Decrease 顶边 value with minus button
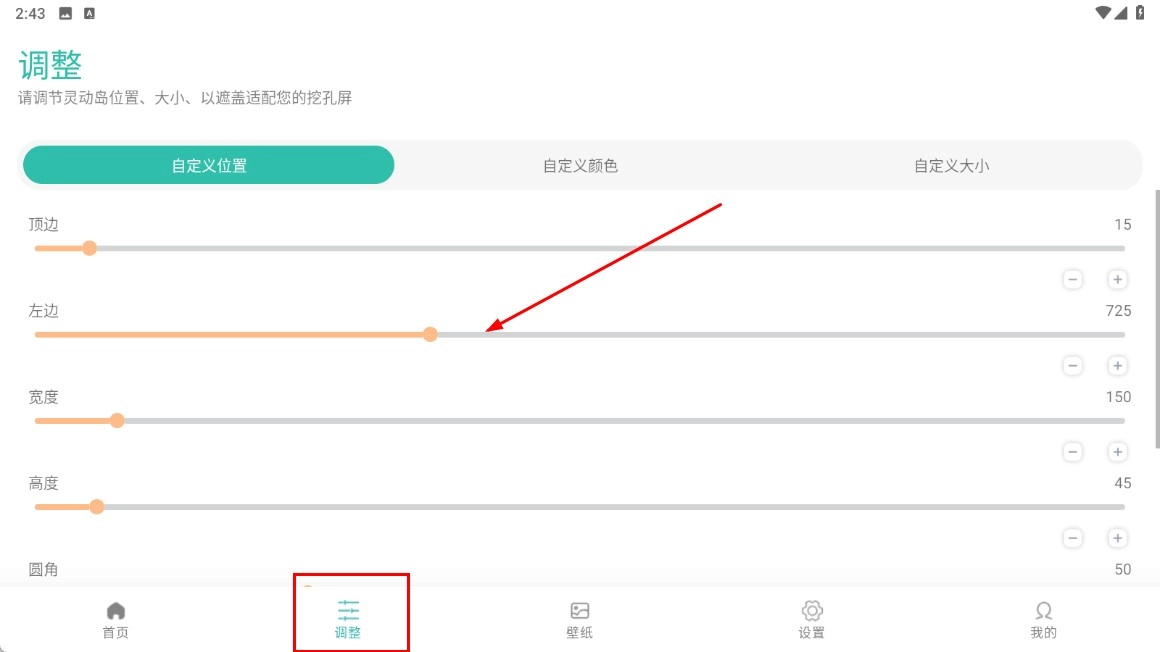This screenshot has width=1160, height=652. point(1073,280)
